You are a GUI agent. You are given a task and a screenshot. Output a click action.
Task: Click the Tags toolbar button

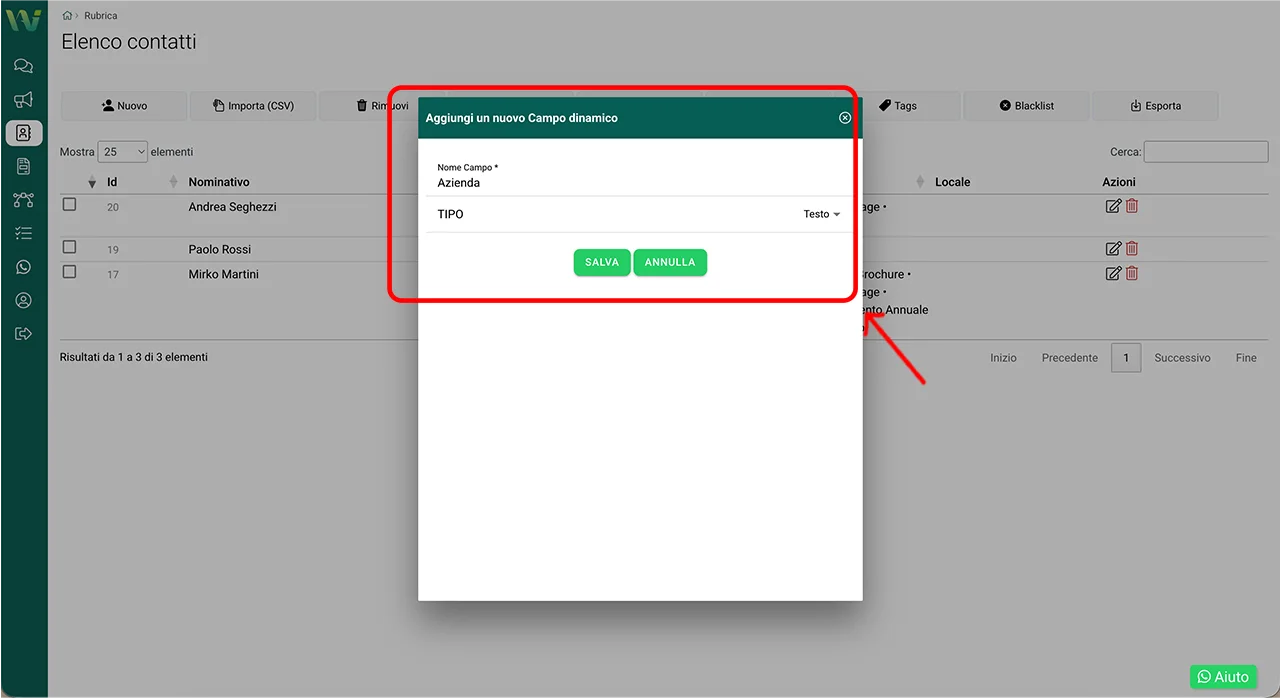897,106
